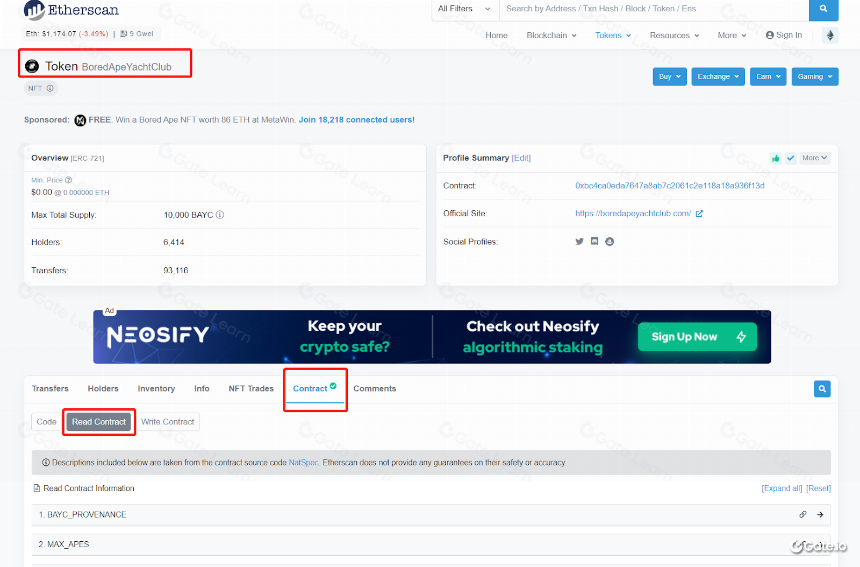Expand the Tokens menu
This screenshot has height=567, width=860.
613,35
